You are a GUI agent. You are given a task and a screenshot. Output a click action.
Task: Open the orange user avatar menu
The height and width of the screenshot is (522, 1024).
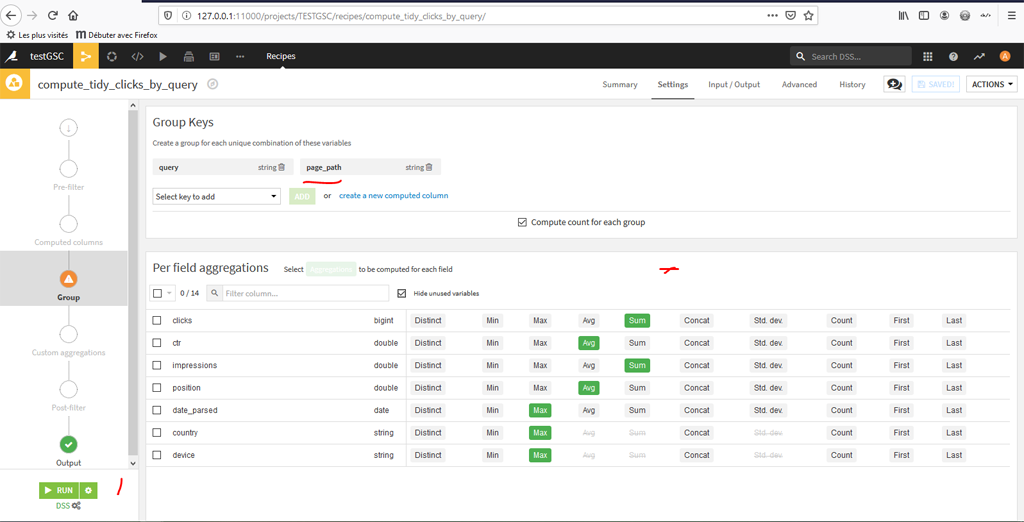point(1005,57)
